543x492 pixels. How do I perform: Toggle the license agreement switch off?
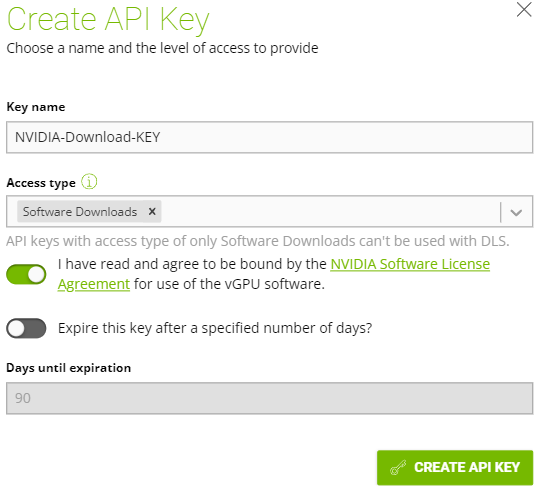(x=26, y=274)
